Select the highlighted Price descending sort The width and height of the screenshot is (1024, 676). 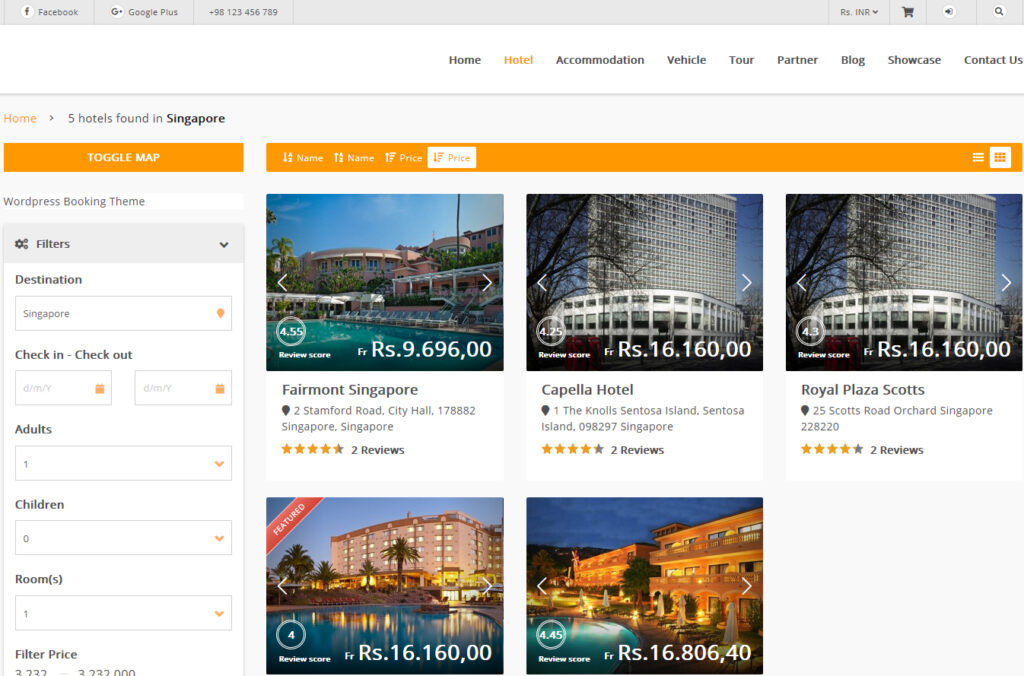pos(452,157)
